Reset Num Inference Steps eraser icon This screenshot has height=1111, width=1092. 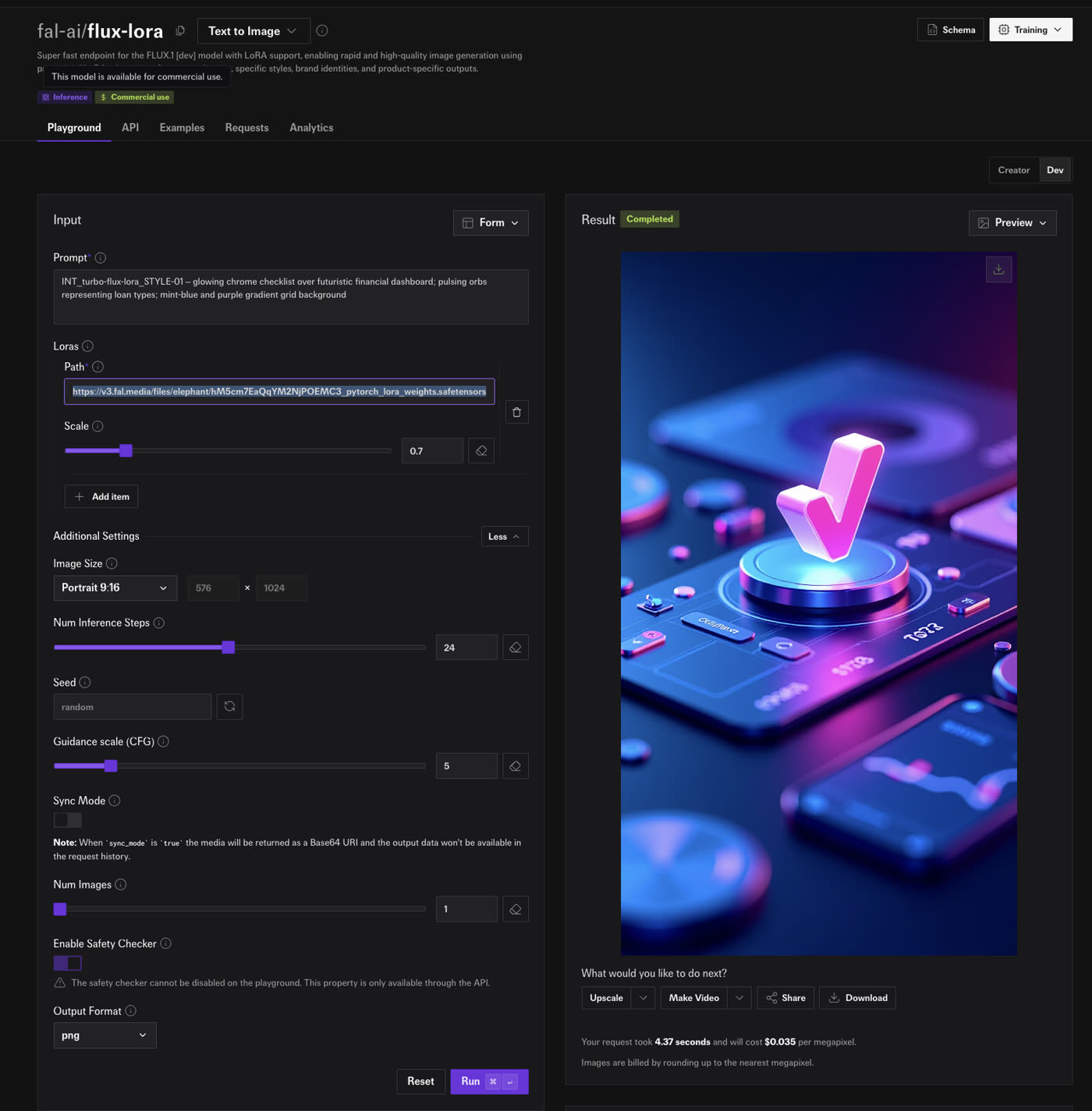click(516, 648)
